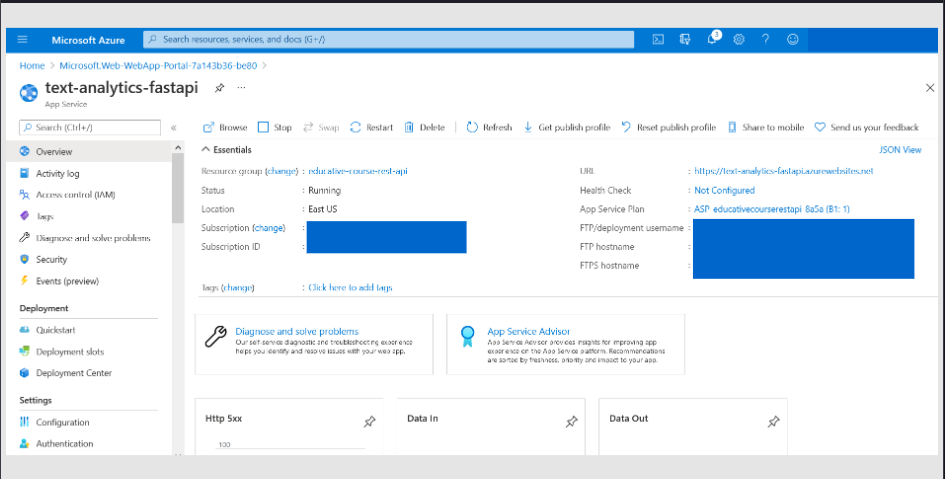This screenshot has width=945, height=479.
Task: Pin the Data In chart
Action: tap(571, 422)
